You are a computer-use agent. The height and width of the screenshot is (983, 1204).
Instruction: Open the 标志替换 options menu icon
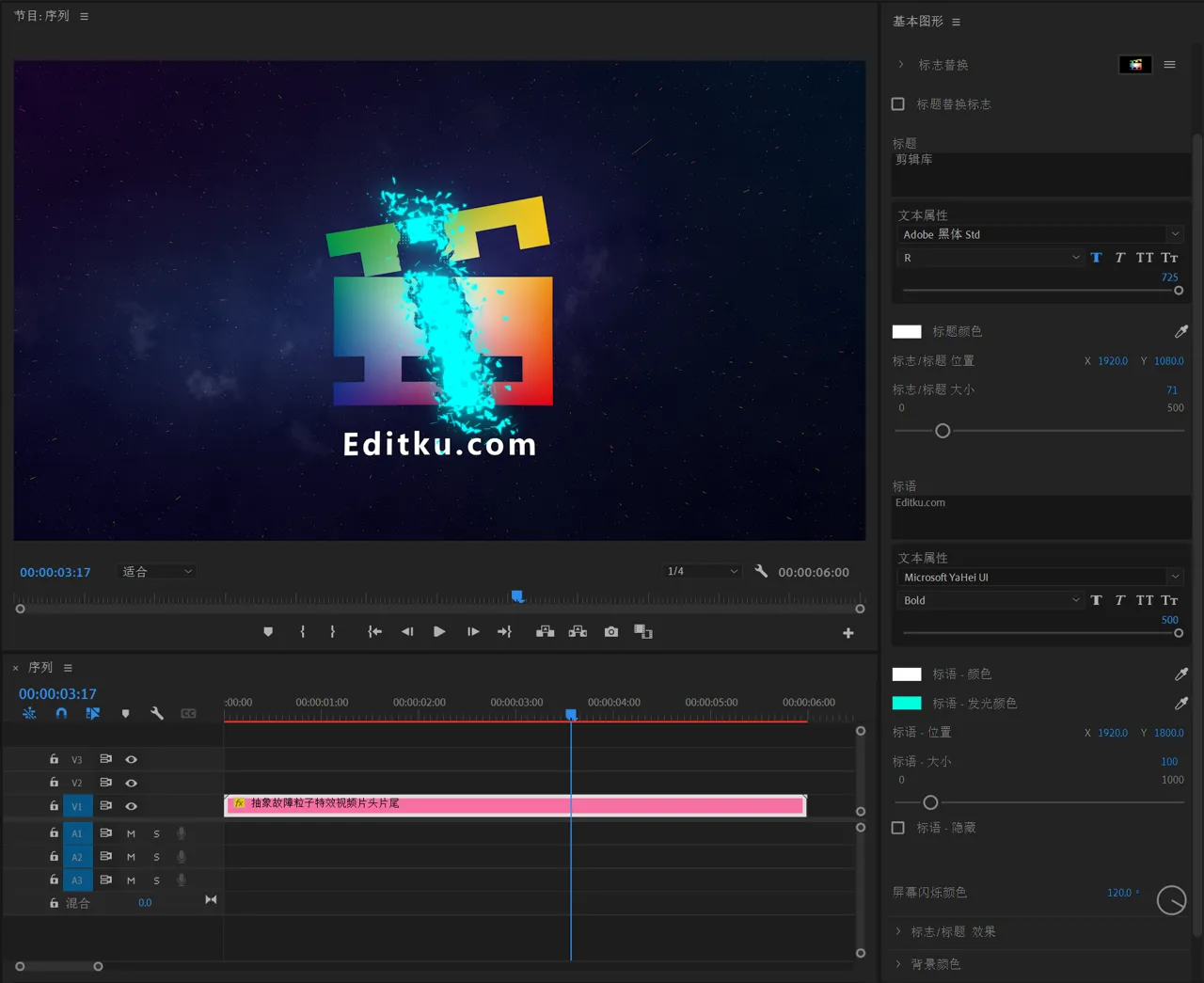click(x=1170, y=64)
